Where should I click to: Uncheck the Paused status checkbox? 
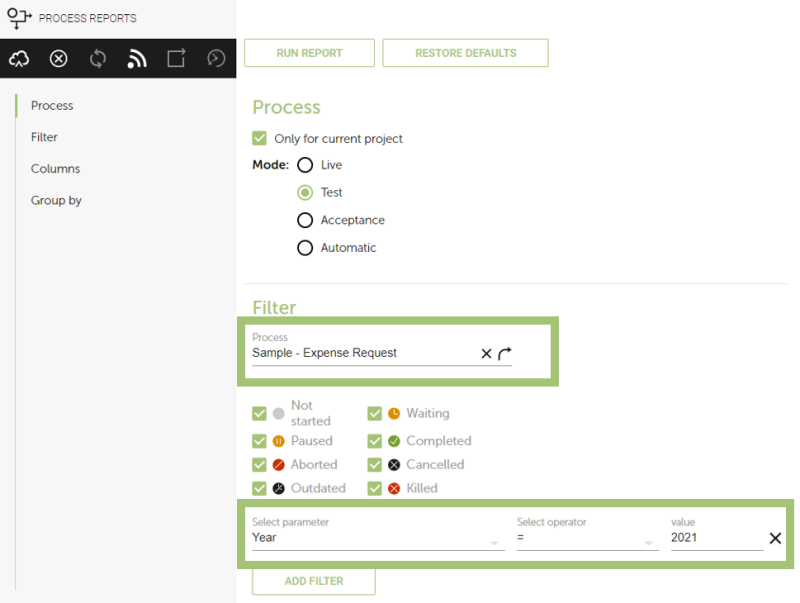coord(259,441)
